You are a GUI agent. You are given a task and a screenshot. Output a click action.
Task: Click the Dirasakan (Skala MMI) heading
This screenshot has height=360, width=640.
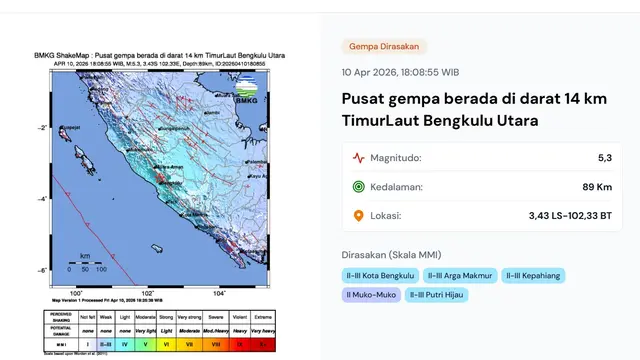[x=391, y=255]
